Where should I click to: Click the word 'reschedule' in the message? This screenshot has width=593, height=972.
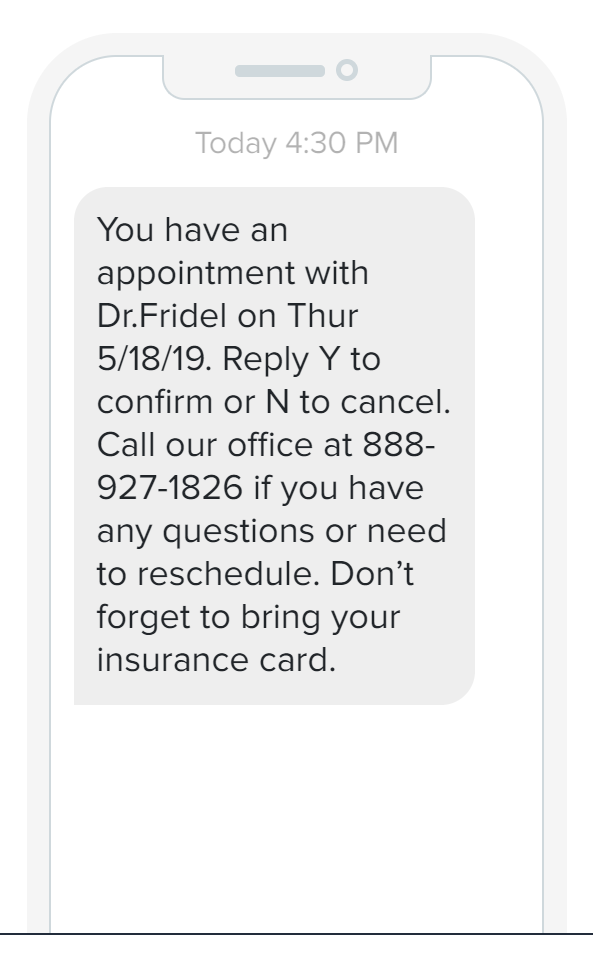(x=228, y=573)
